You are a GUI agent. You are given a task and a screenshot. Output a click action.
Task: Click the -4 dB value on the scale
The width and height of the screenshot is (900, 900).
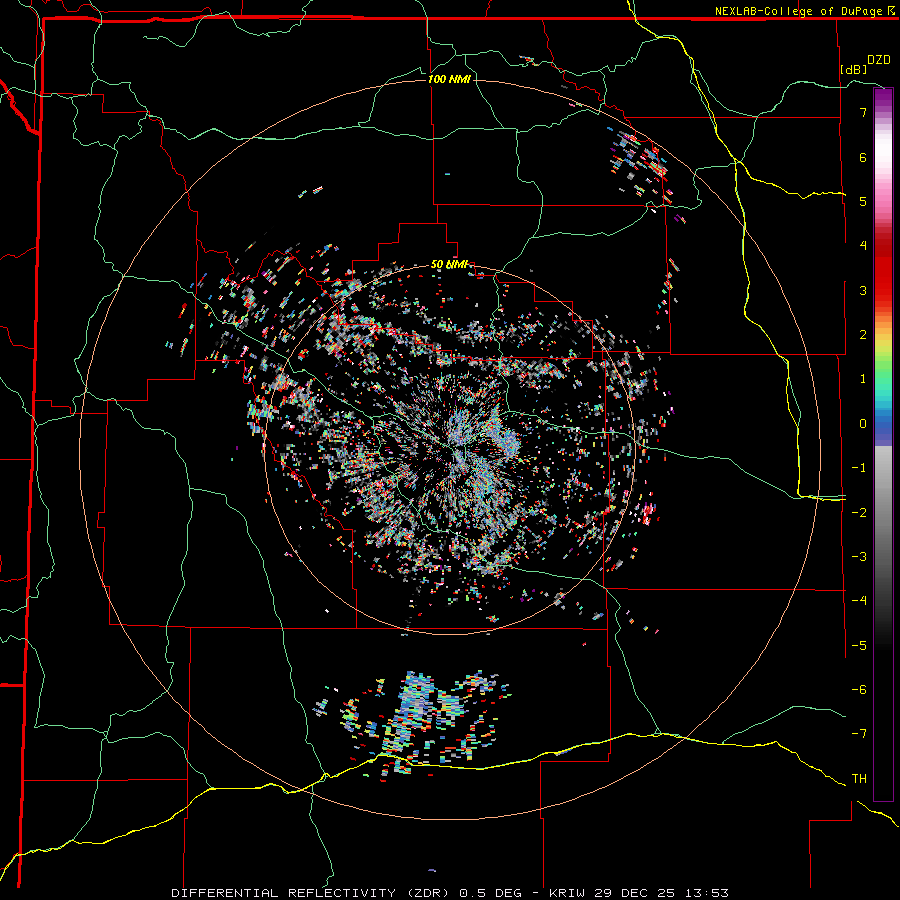[859, 601]
